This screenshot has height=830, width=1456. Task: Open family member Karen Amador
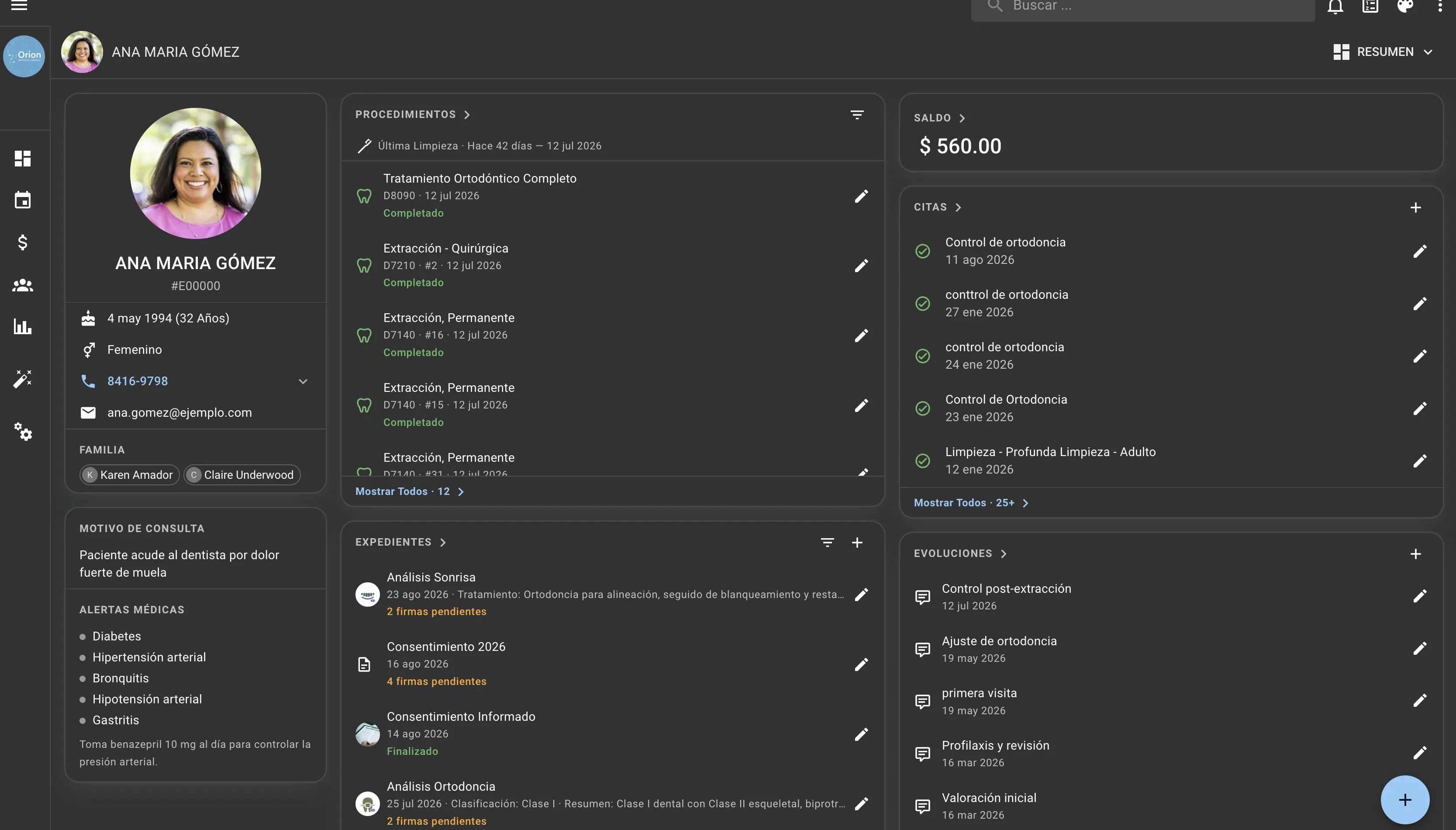pos(130,475)
